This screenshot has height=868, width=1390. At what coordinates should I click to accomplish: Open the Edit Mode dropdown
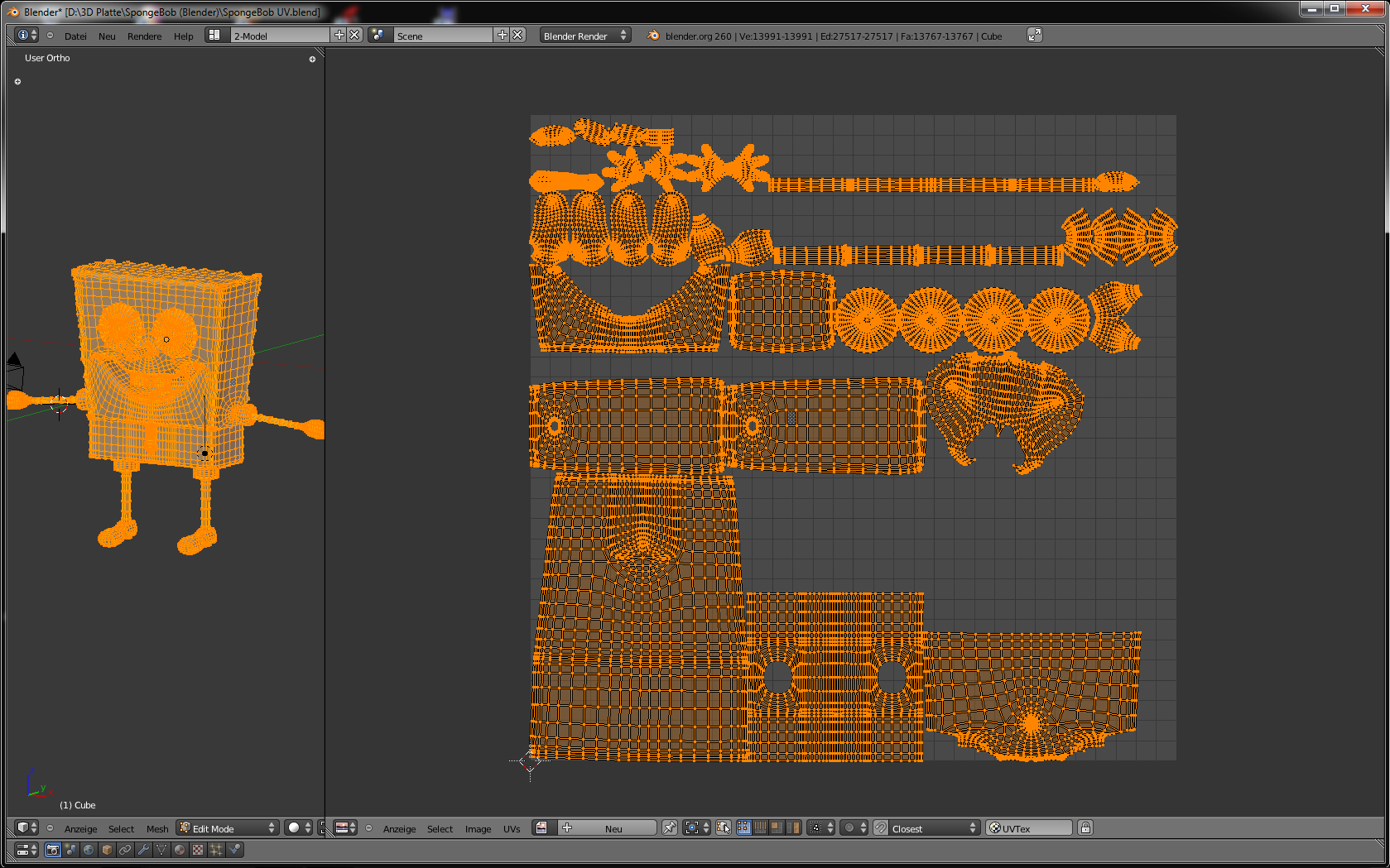pyautogui.click(x=228, y=827)
